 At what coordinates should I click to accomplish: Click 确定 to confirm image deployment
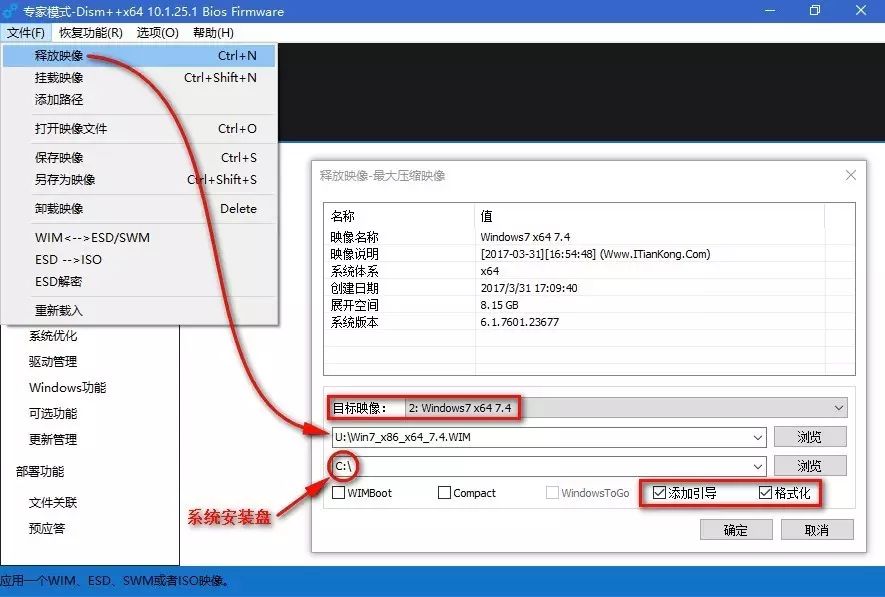pos(736,529)
